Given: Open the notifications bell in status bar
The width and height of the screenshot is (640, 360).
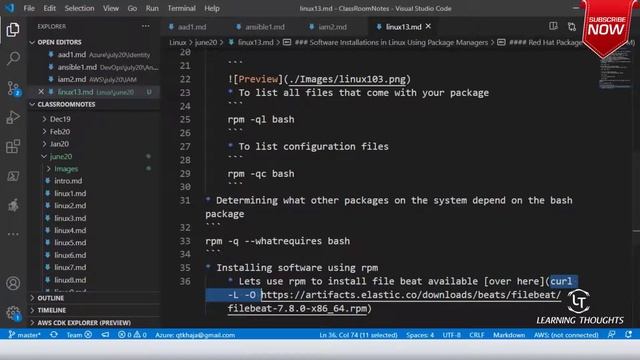Looking at the screenshot, I should pyautogui.click(x=629, y=335).
